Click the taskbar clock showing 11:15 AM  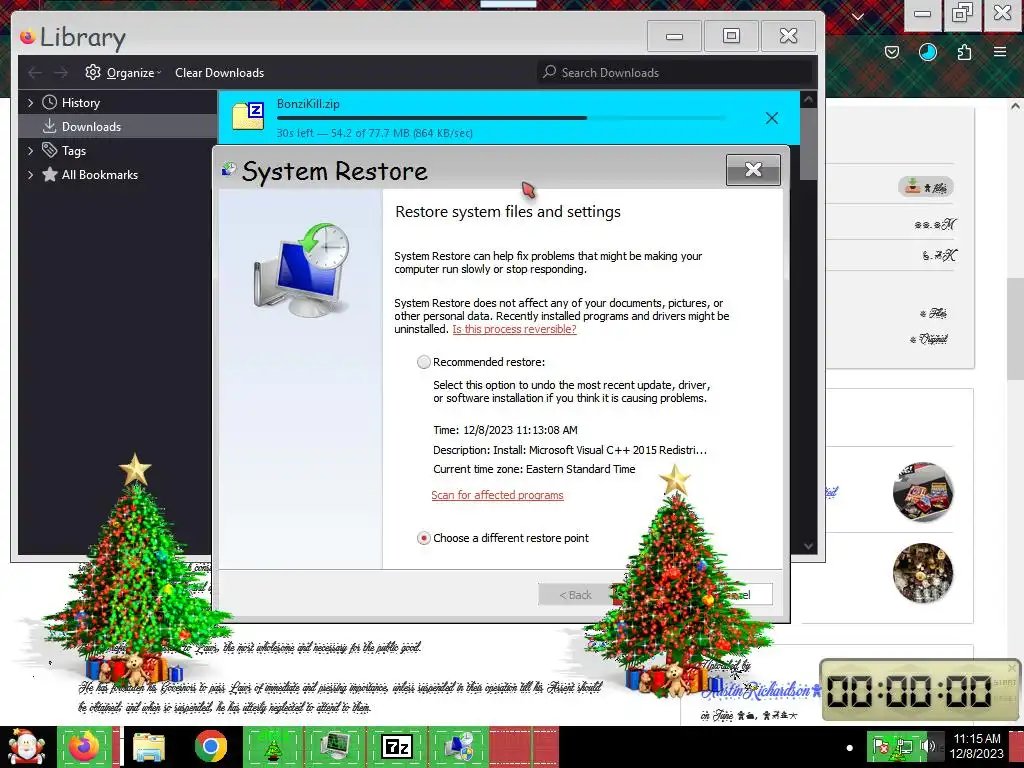tap(976, 746)
